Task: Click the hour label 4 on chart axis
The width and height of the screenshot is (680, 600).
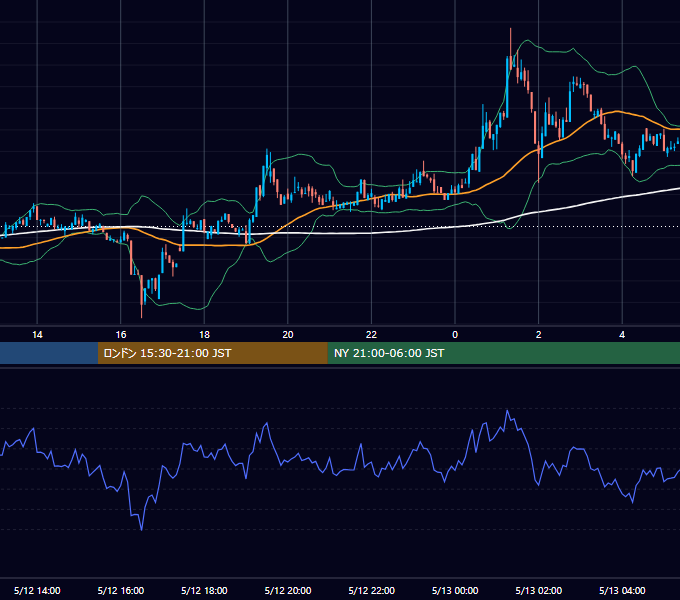Action: coord(622,335)
